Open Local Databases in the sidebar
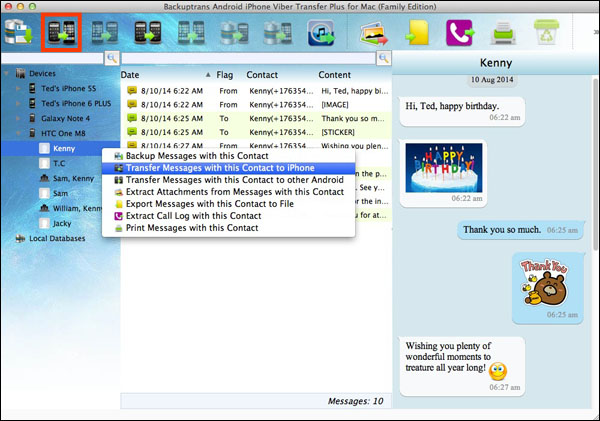The width and height of the screenshot is (600, 421). [x=57, y=238]
